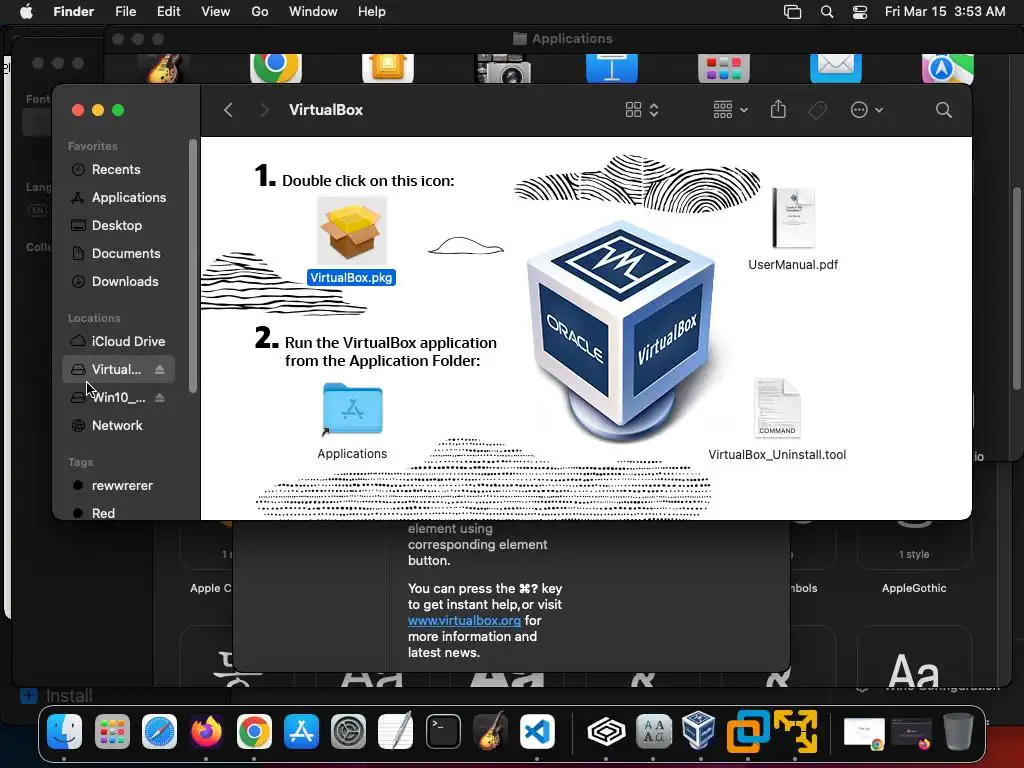Open the Go menu
1024x768 pixels.
click(x=260, y=12)
